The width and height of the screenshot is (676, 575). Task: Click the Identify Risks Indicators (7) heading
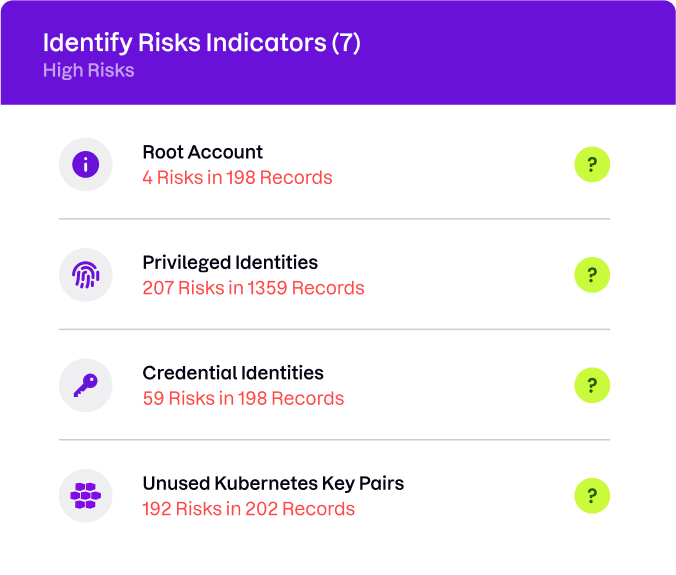click(x=202, y=43)
